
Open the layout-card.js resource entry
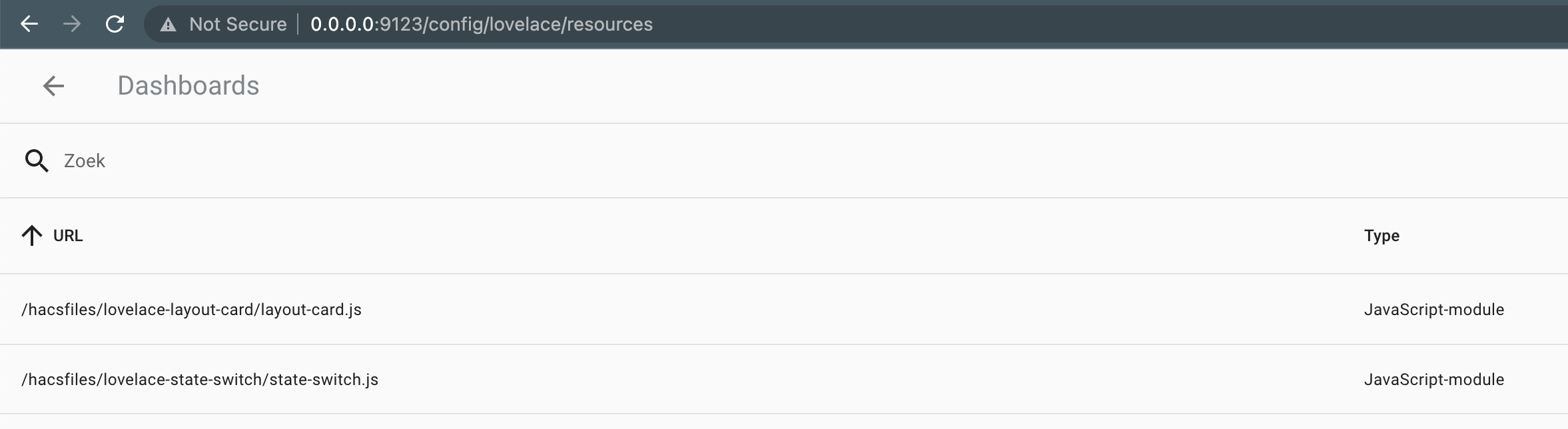tap(191, 309)
